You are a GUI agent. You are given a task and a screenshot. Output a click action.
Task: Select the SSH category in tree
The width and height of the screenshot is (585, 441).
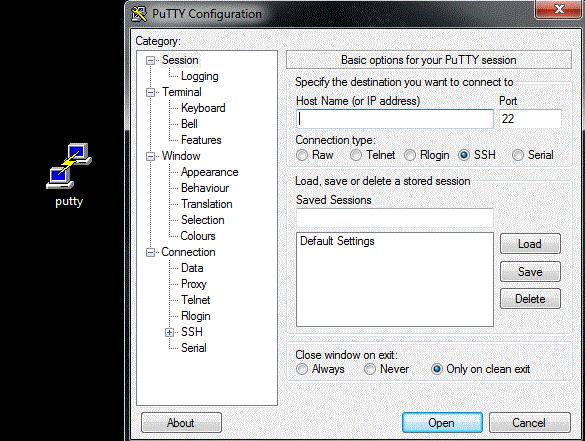click(x=192, y=332)
